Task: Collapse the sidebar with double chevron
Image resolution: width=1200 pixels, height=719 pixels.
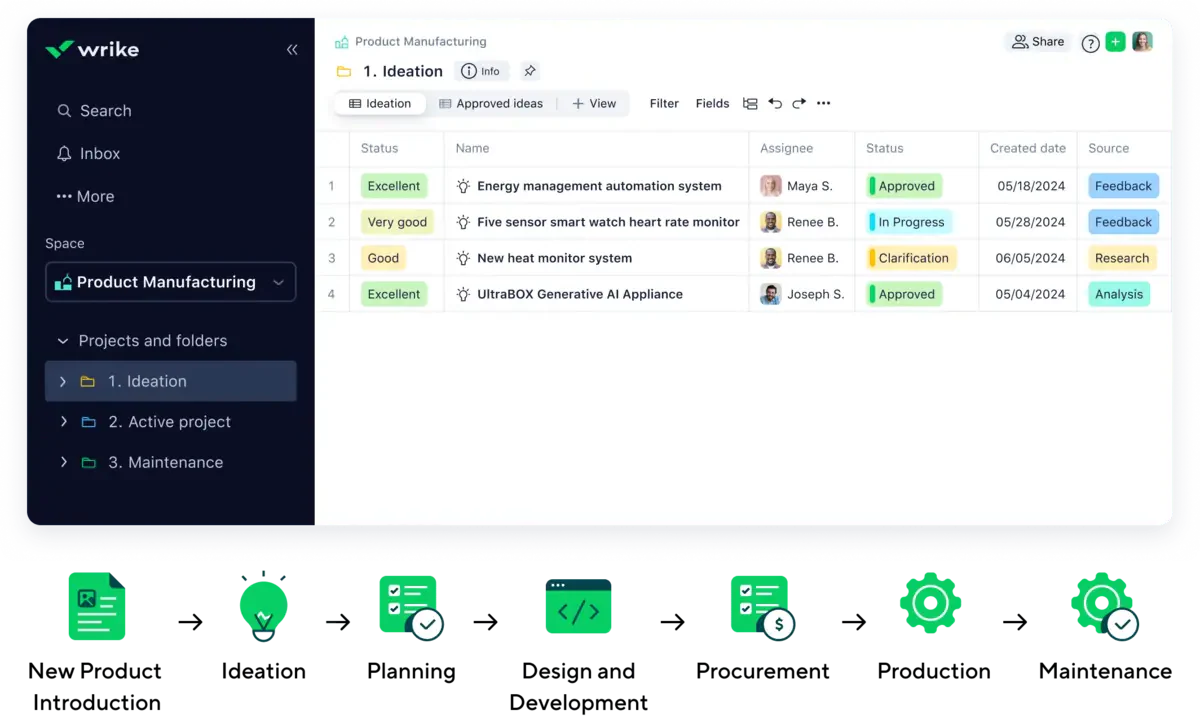Action: 292,49
